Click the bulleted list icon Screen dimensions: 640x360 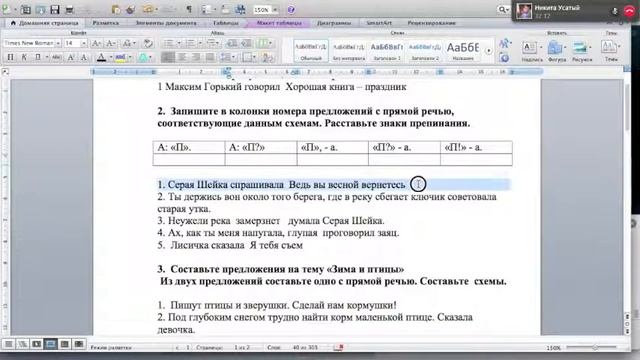(x=169, y=43)
